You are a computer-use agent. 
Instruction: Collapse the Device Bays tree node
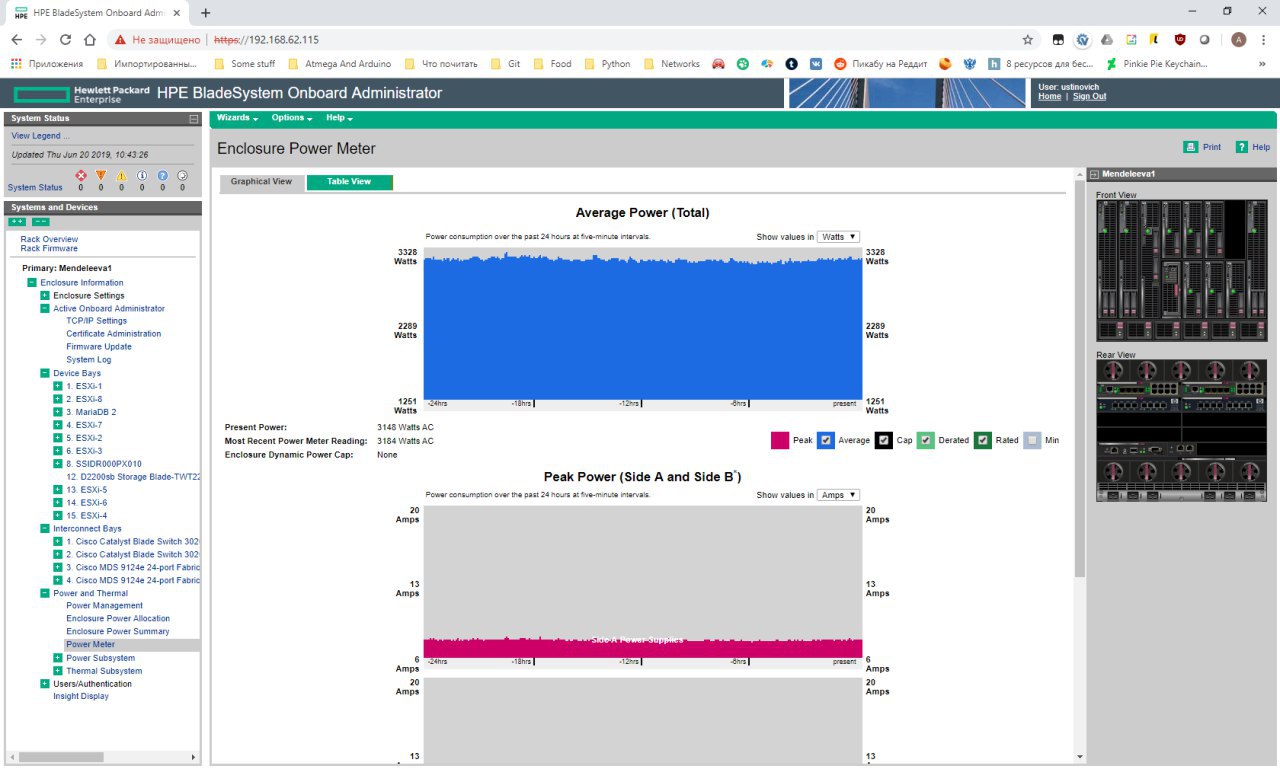(45, 373)
